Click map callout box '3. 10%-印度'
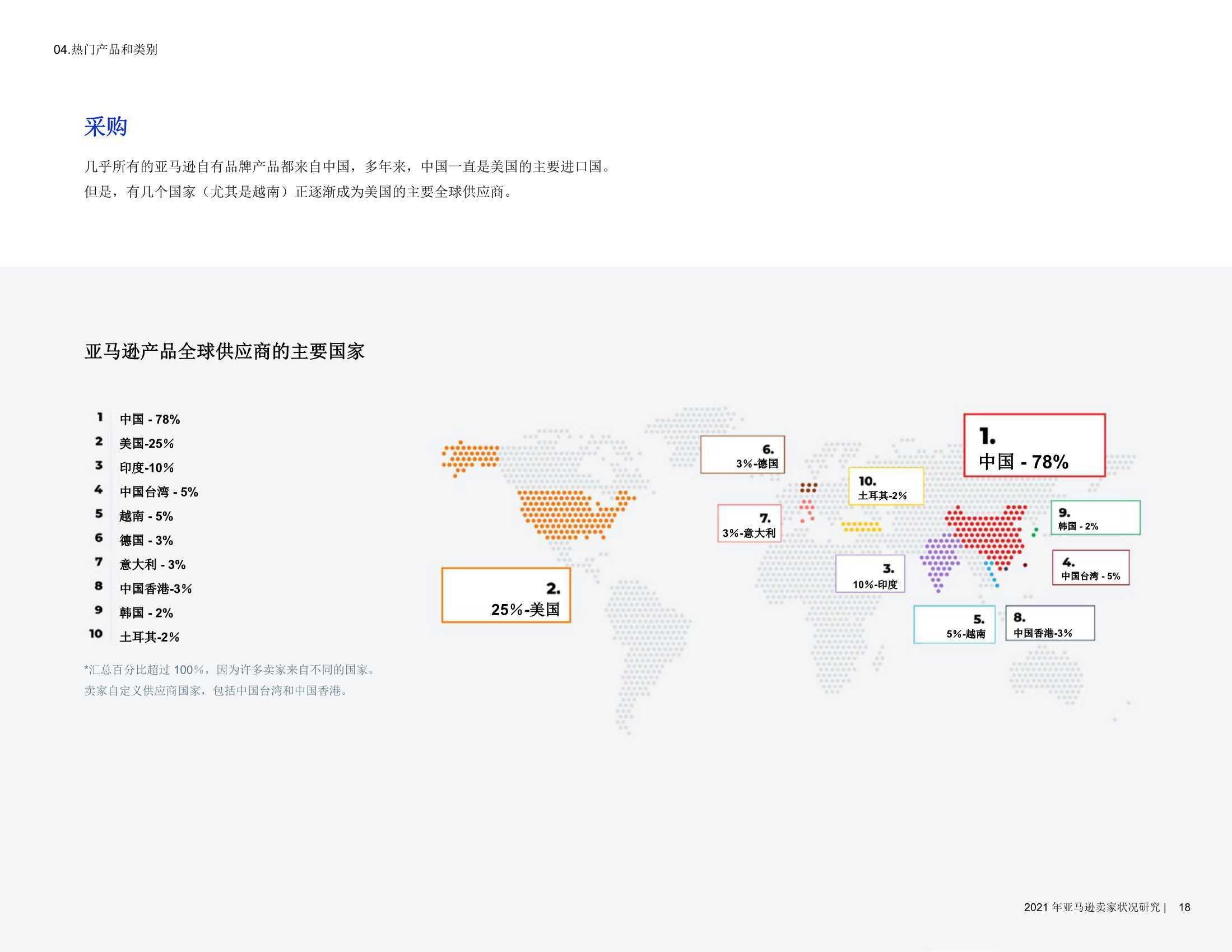Viewport: 1232px width, 952px height. point(870,573)
